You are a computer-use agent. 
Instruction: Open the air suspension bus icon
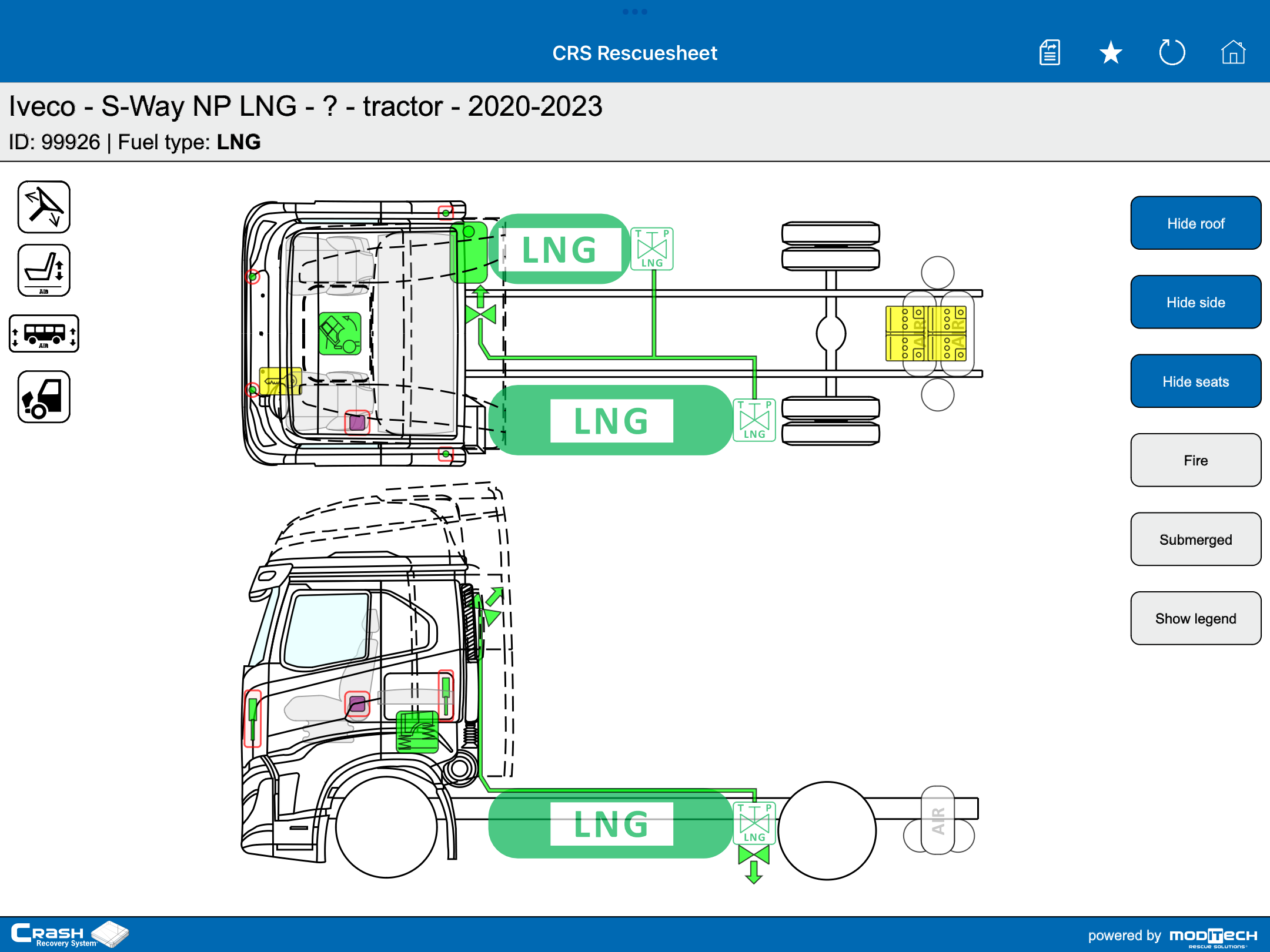point(44,334)
